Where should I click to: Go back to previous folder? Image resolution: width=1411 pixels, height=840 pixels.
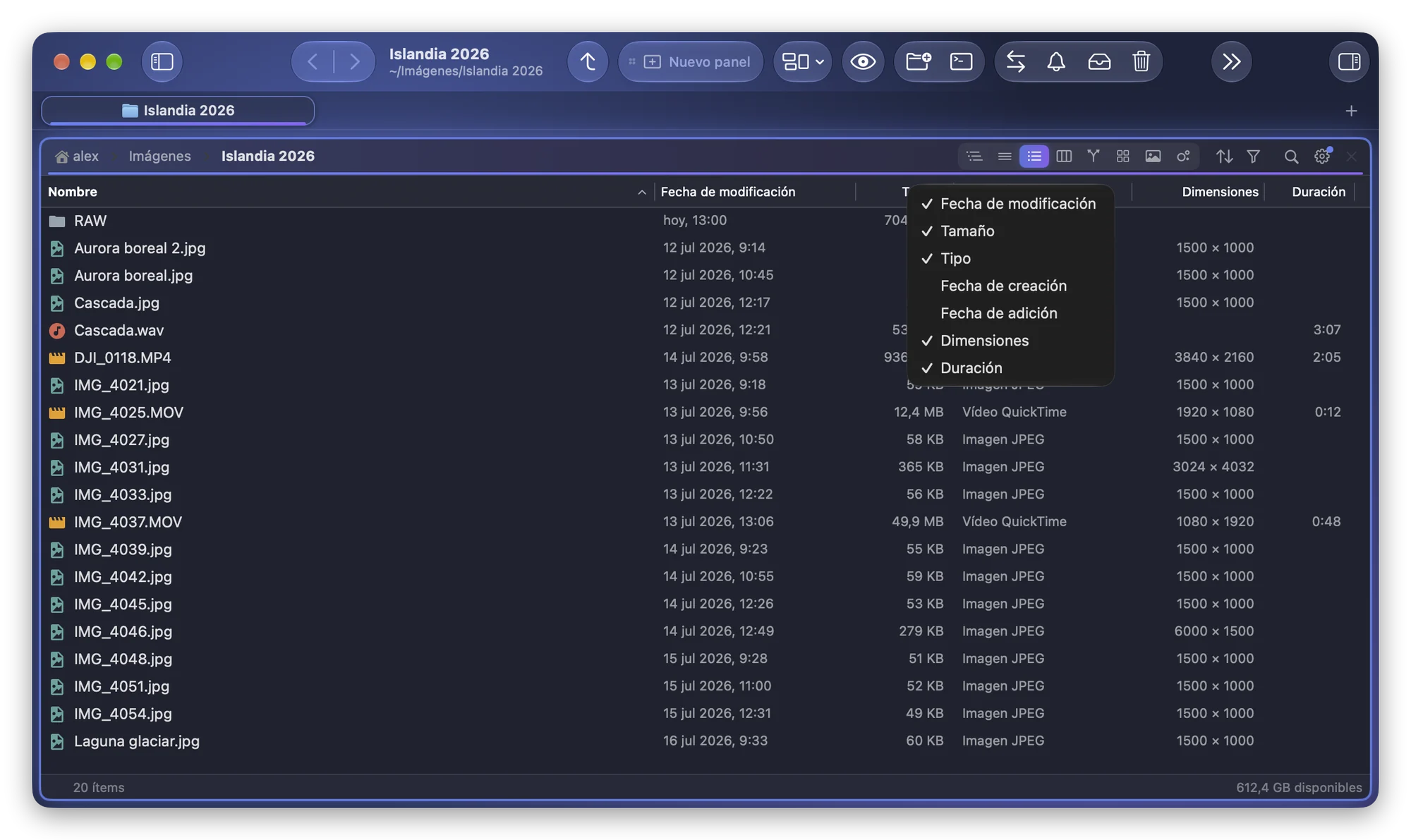313,61
